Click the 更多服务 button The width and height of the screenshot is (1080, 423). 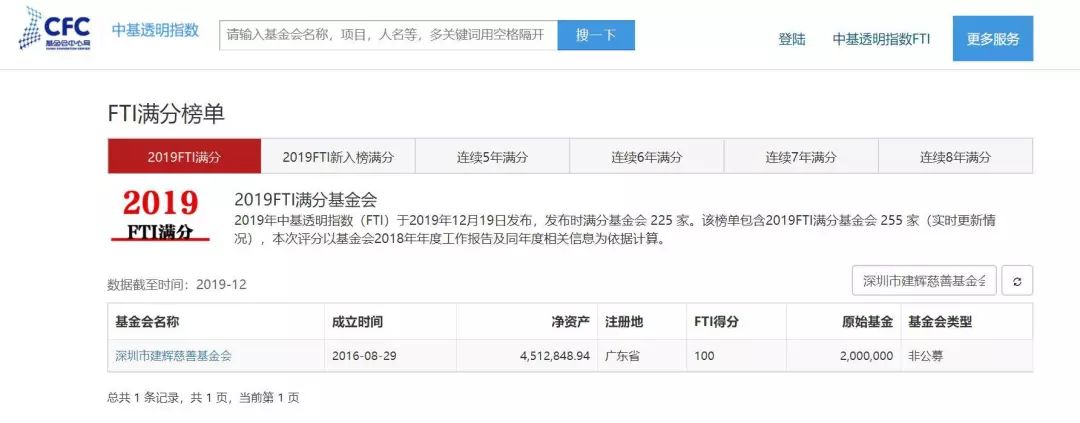[993, 39]
